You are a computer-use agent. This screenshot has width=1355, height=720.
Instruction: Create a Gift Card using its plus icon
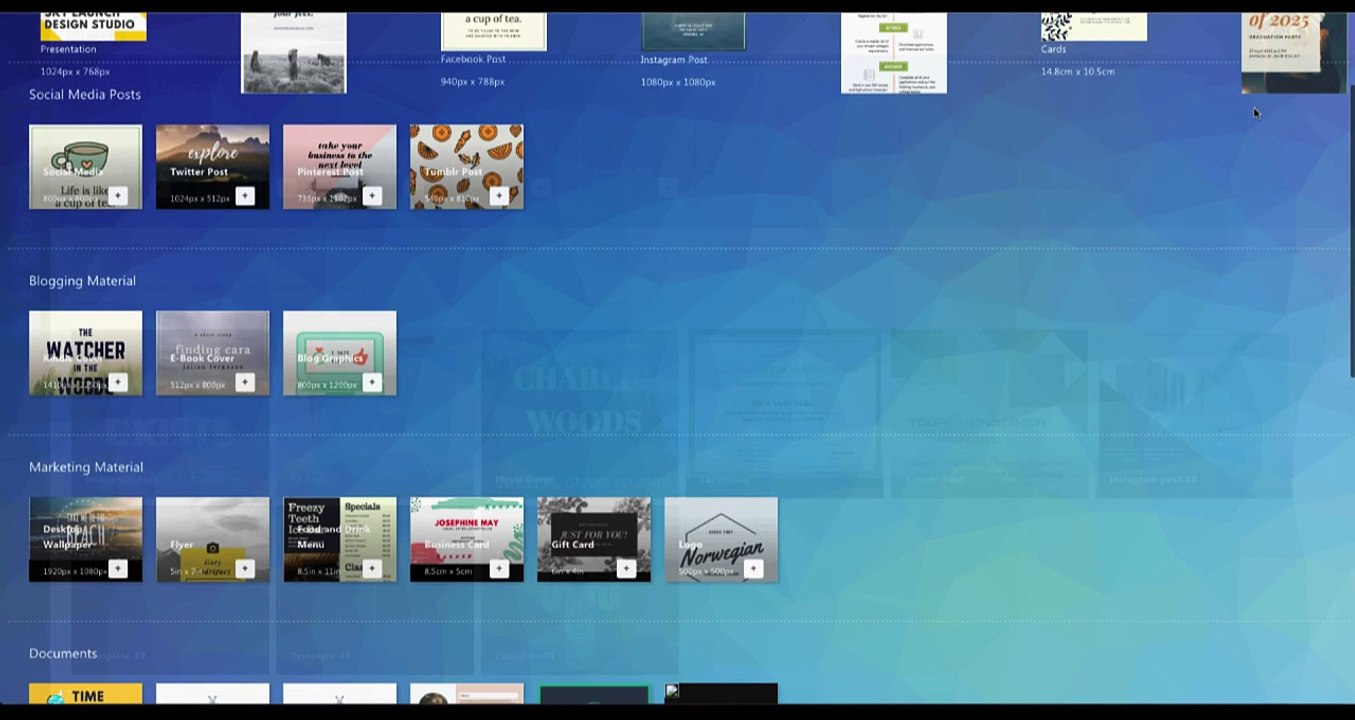coord(626,568)
